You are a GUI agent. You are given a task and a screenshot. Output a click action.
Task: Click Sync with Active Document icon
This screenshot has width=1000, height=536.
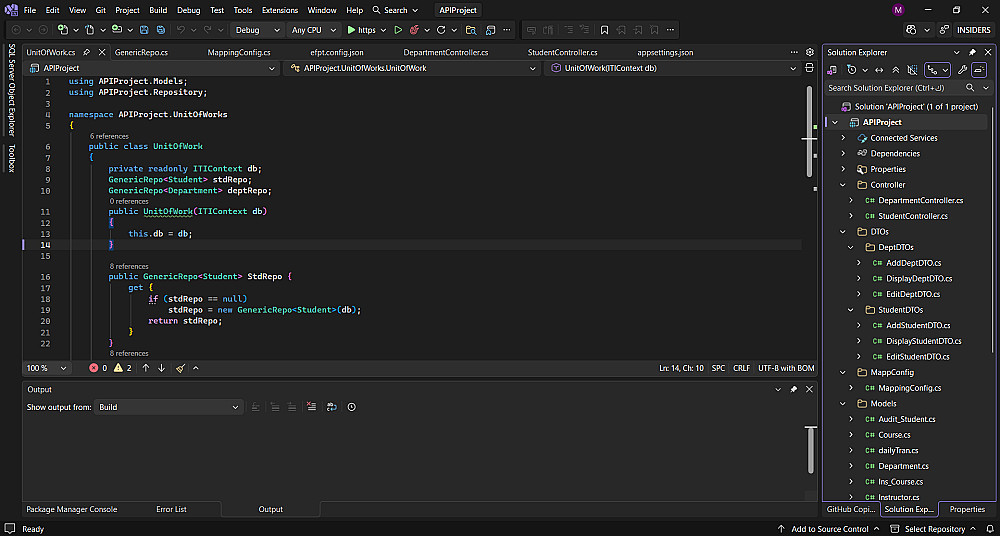[879, 70]
